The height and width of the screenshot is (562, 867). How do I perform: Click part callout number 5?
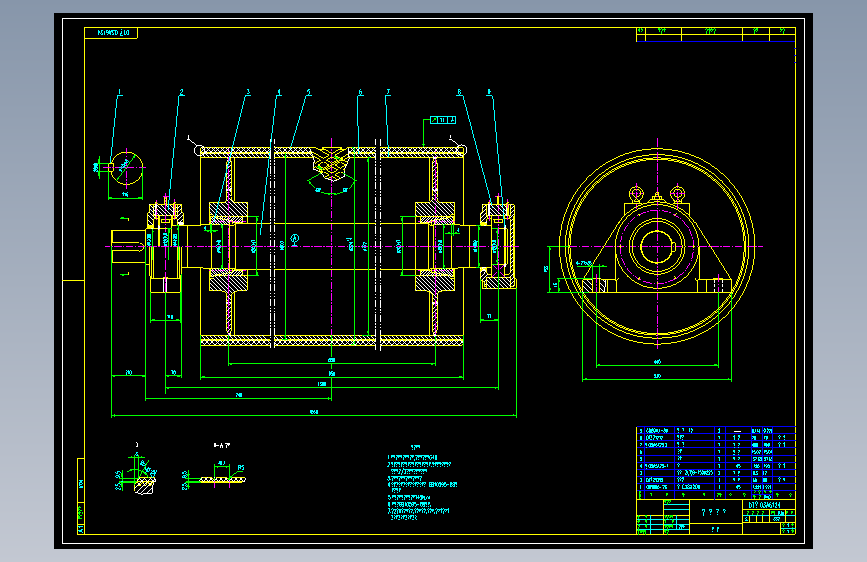(309, 92)
